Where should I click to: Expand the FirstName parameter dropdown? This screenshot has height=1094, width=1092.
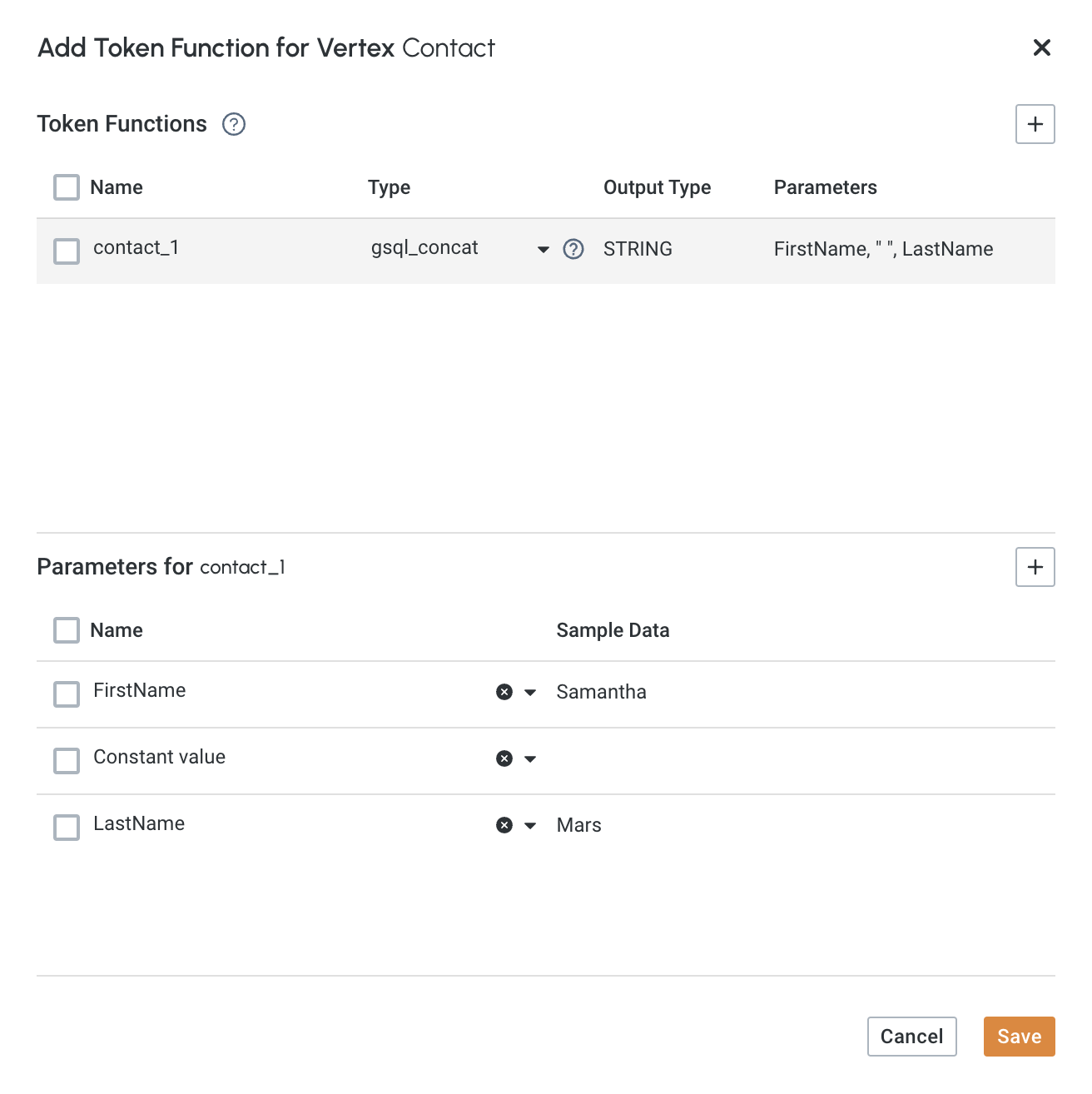[530, 692]
